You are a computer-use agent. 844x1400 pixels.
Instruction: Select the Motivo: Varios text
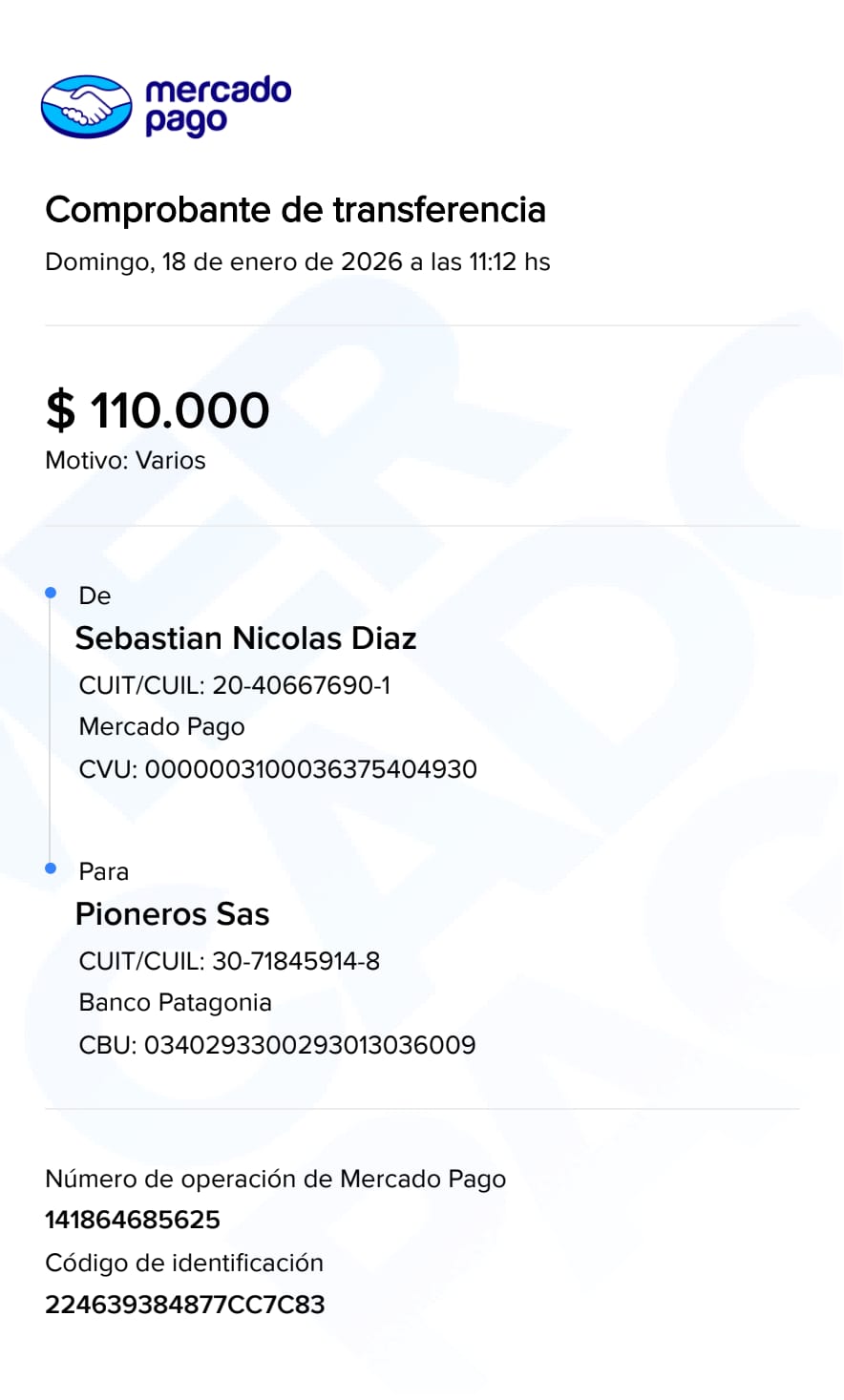coord(125,461)
